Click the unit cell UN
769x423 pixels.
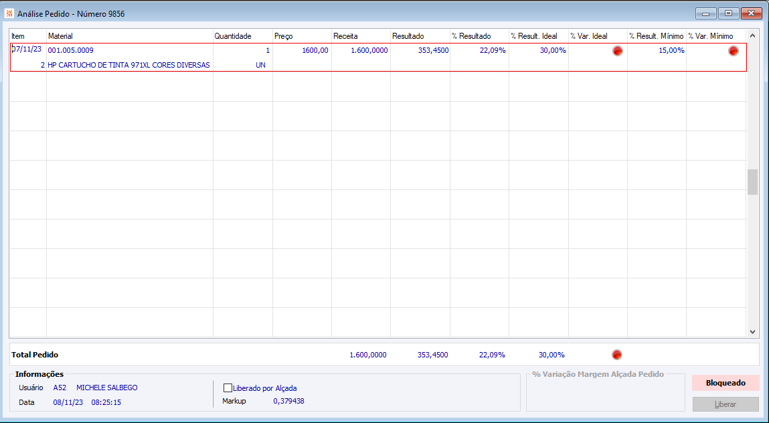(x=260, y=65)
